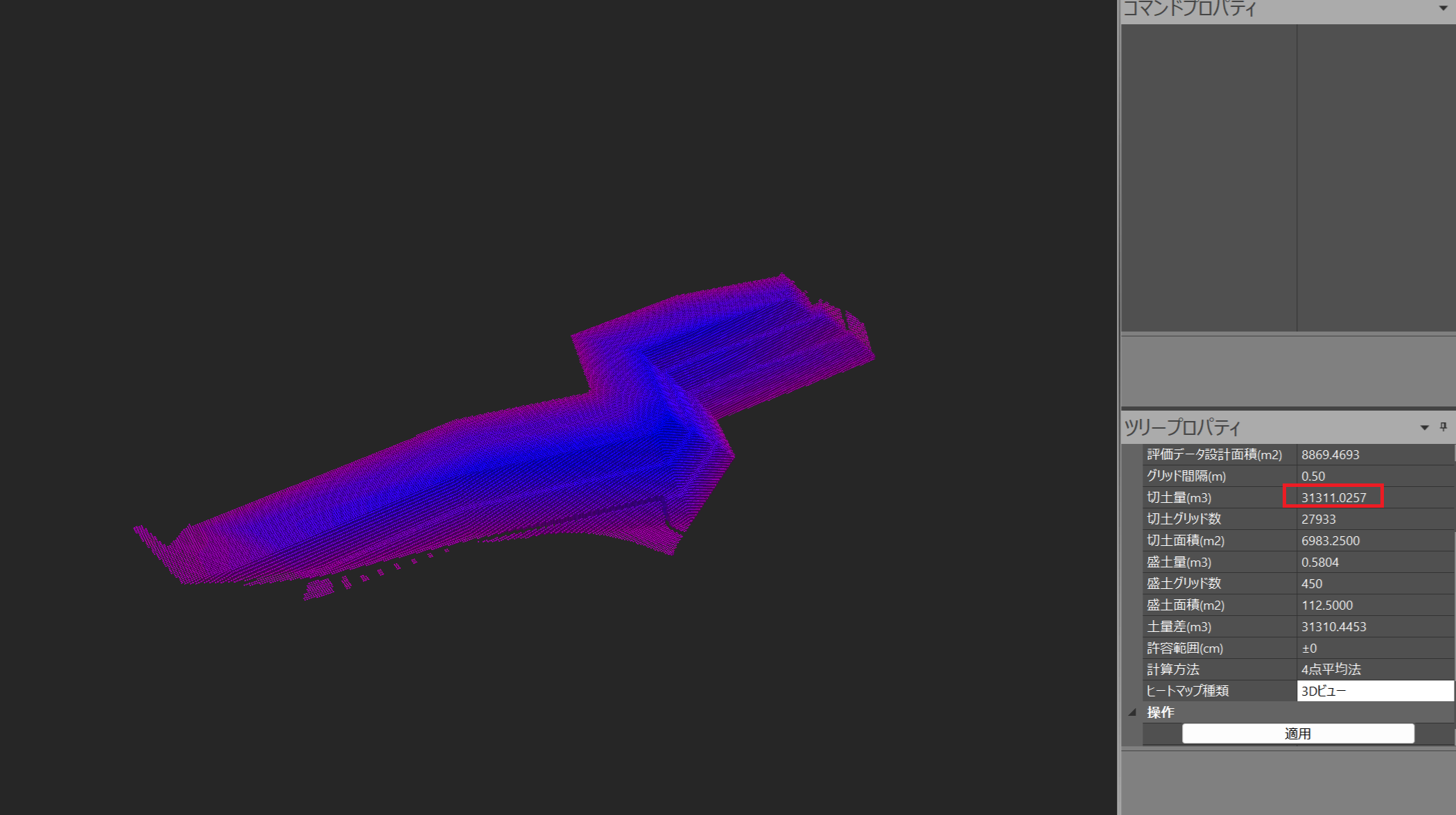Click the グリッド間隔(m) label
This screenshot has height=815, width=1456.
click(1186, 476)
